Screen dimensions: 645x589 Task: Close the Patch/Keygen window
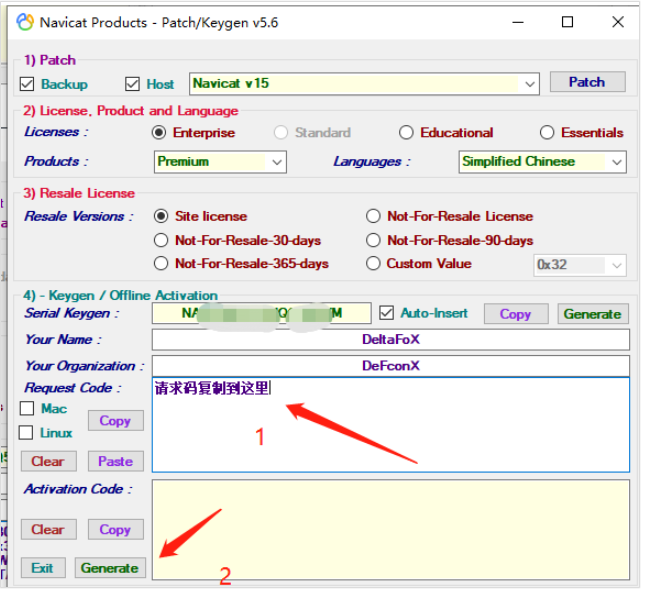(617, 22)
